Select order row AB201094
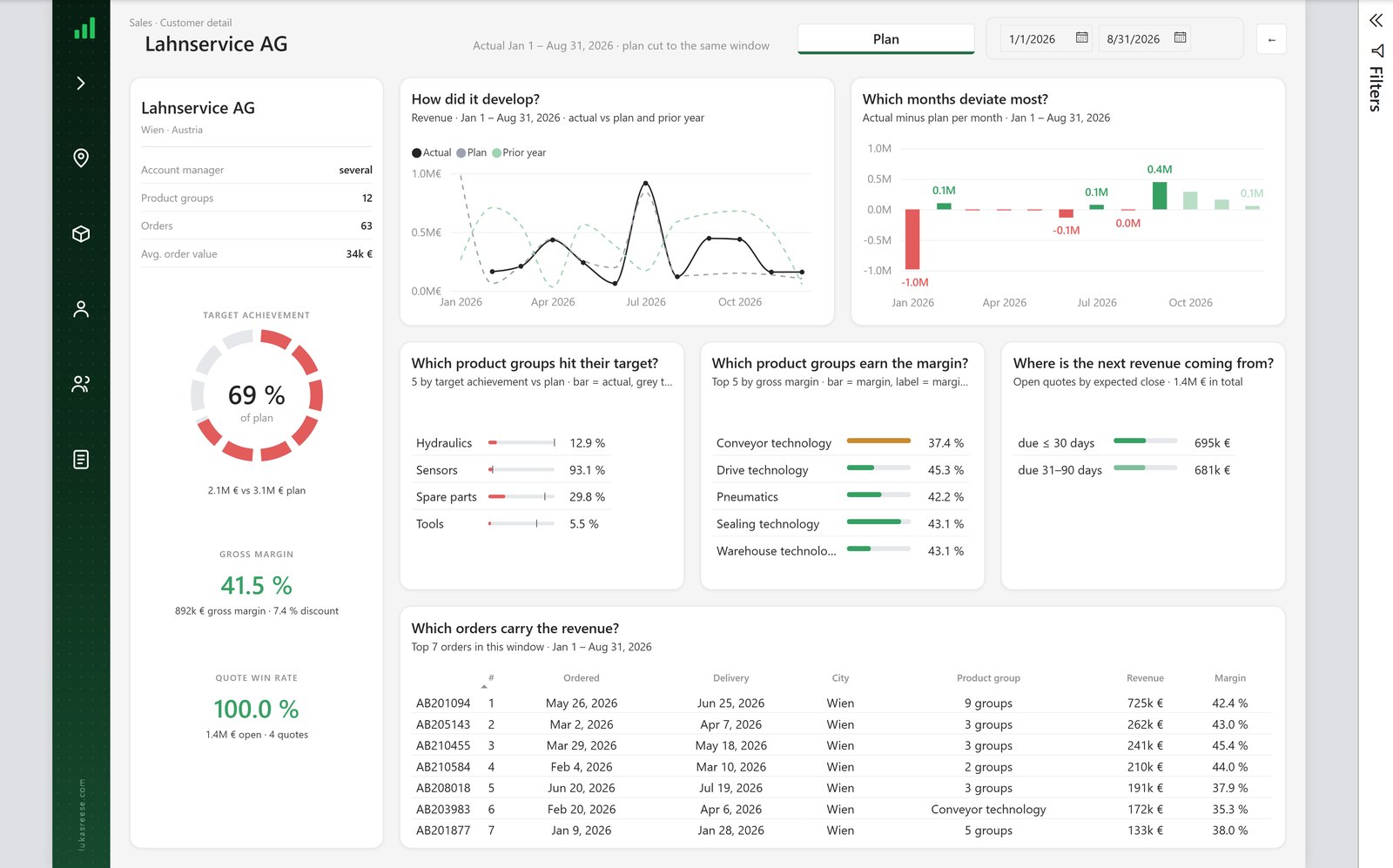The image size is (1393, 868). click(842, 703)
